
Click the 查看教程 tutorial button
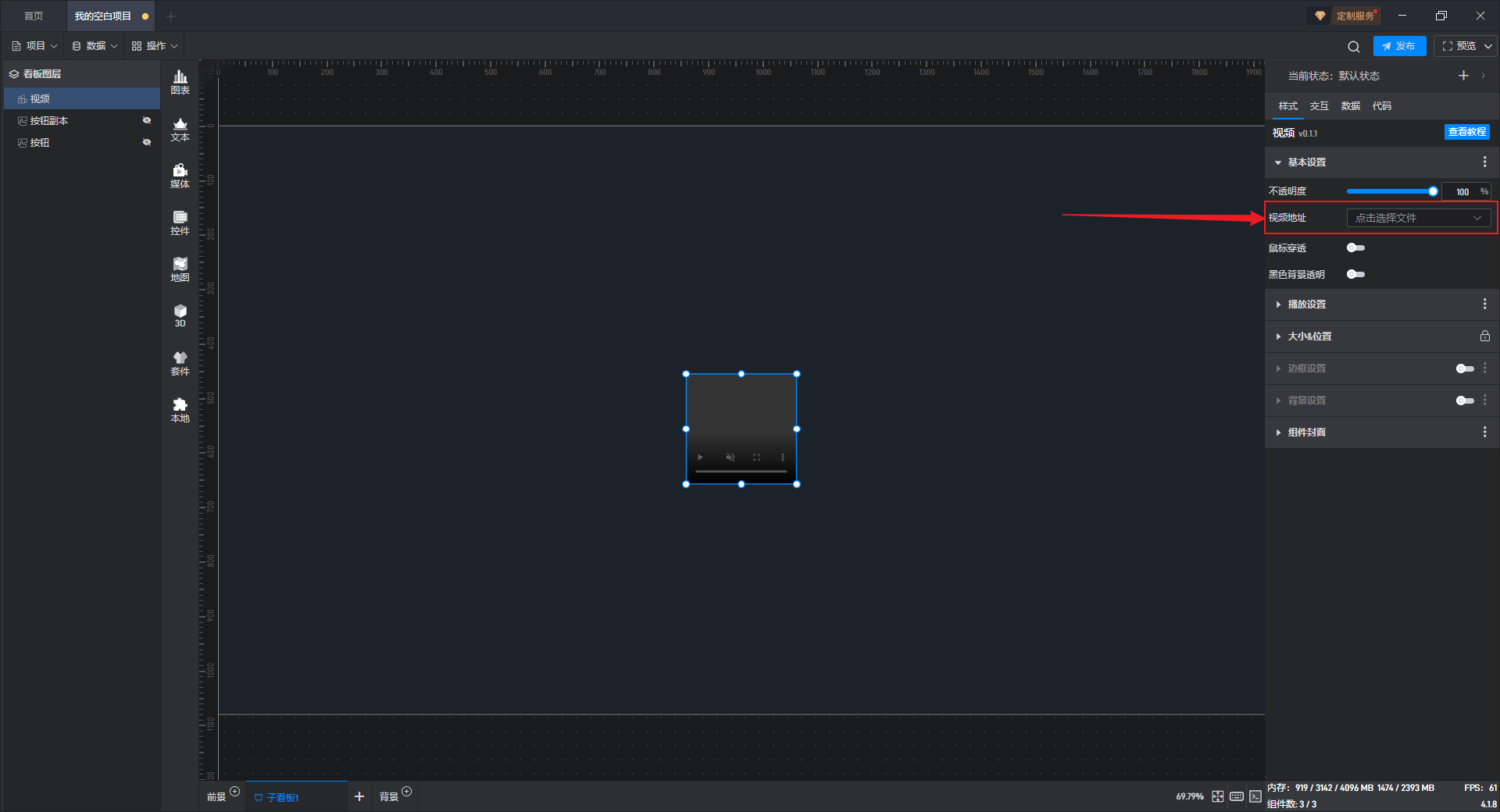pos(1466,132)
